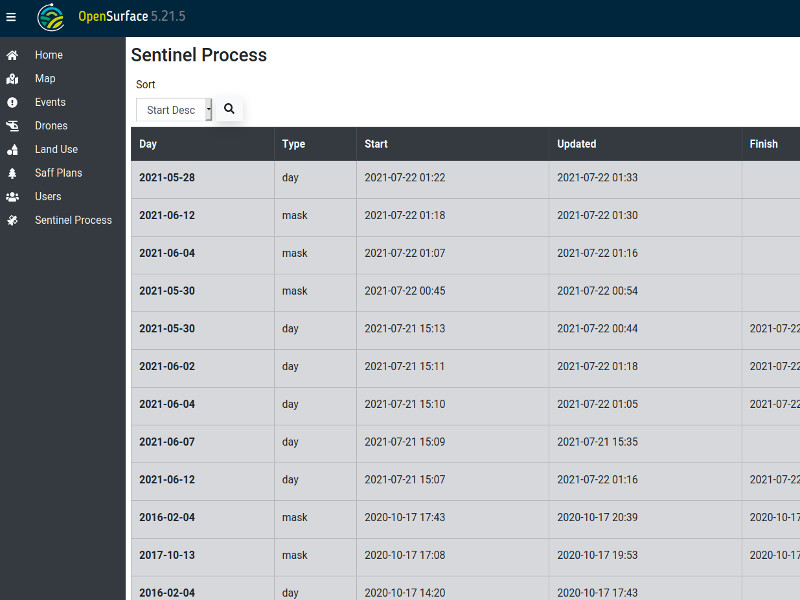
Task: Select updated time 2021-07-22 01:30
Action: point(597,215)
